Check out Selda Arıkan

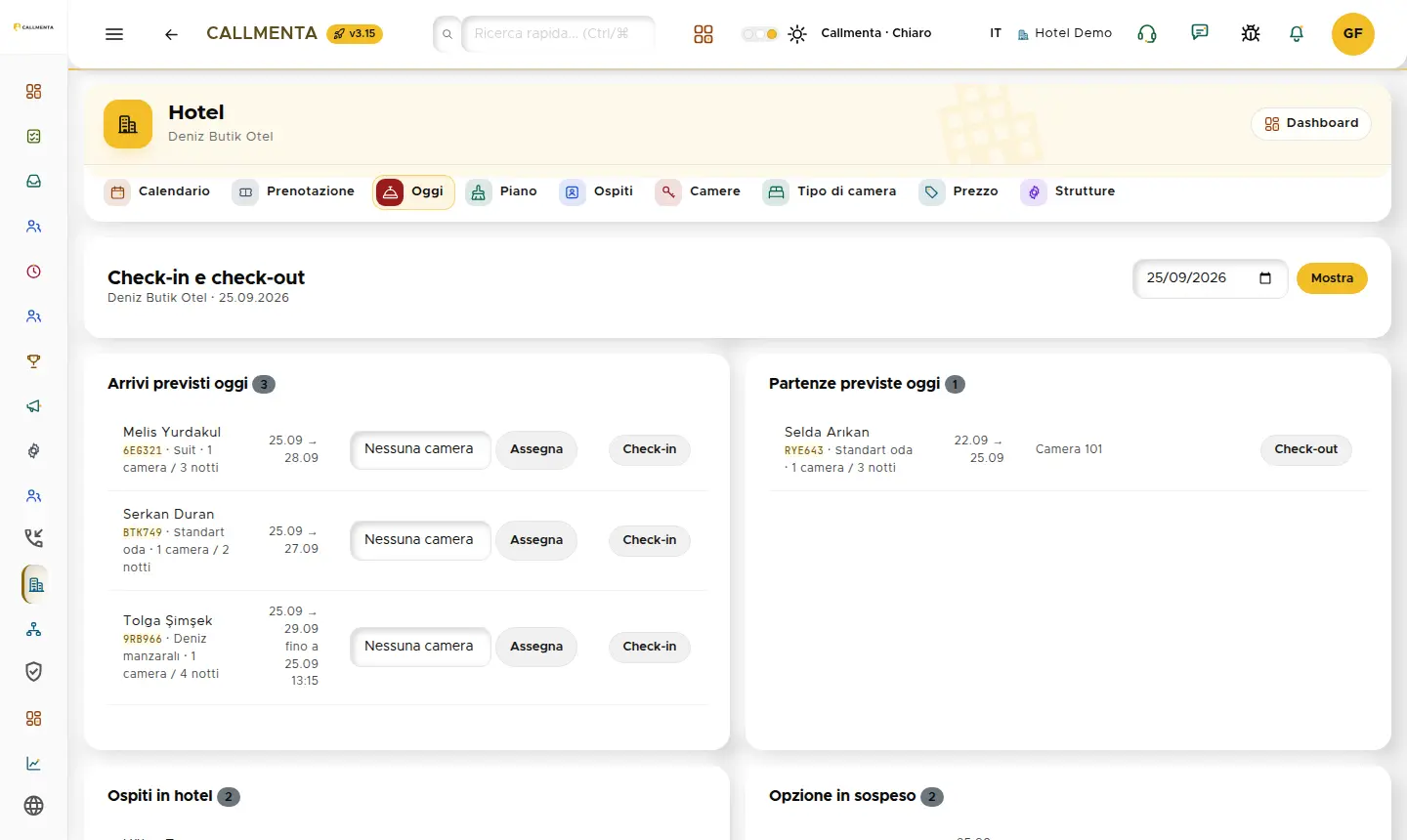coord(1306,449)
